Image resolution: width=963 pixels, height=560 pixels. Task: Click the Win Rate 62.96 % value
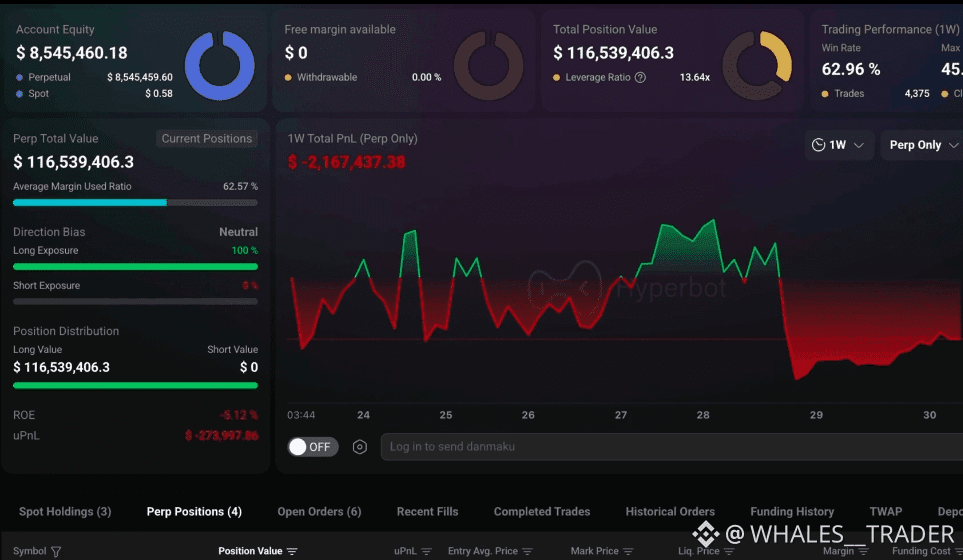pos(851,69)
